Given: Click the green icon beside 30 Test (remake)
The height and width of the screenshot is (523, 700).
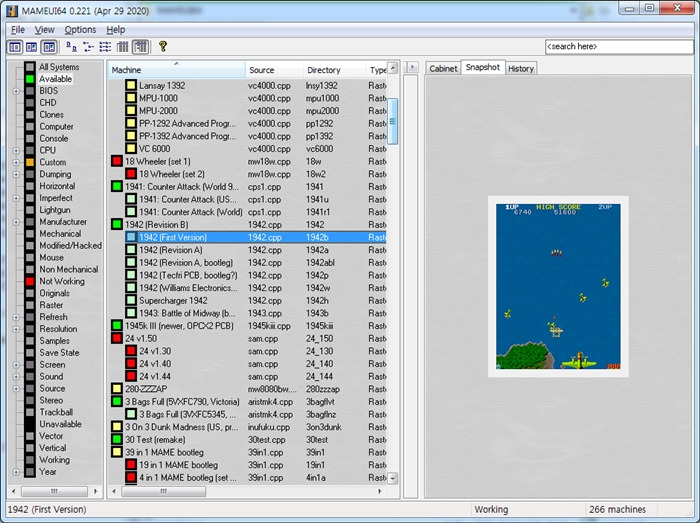Looking at the screenshot, I should (117, 439).
